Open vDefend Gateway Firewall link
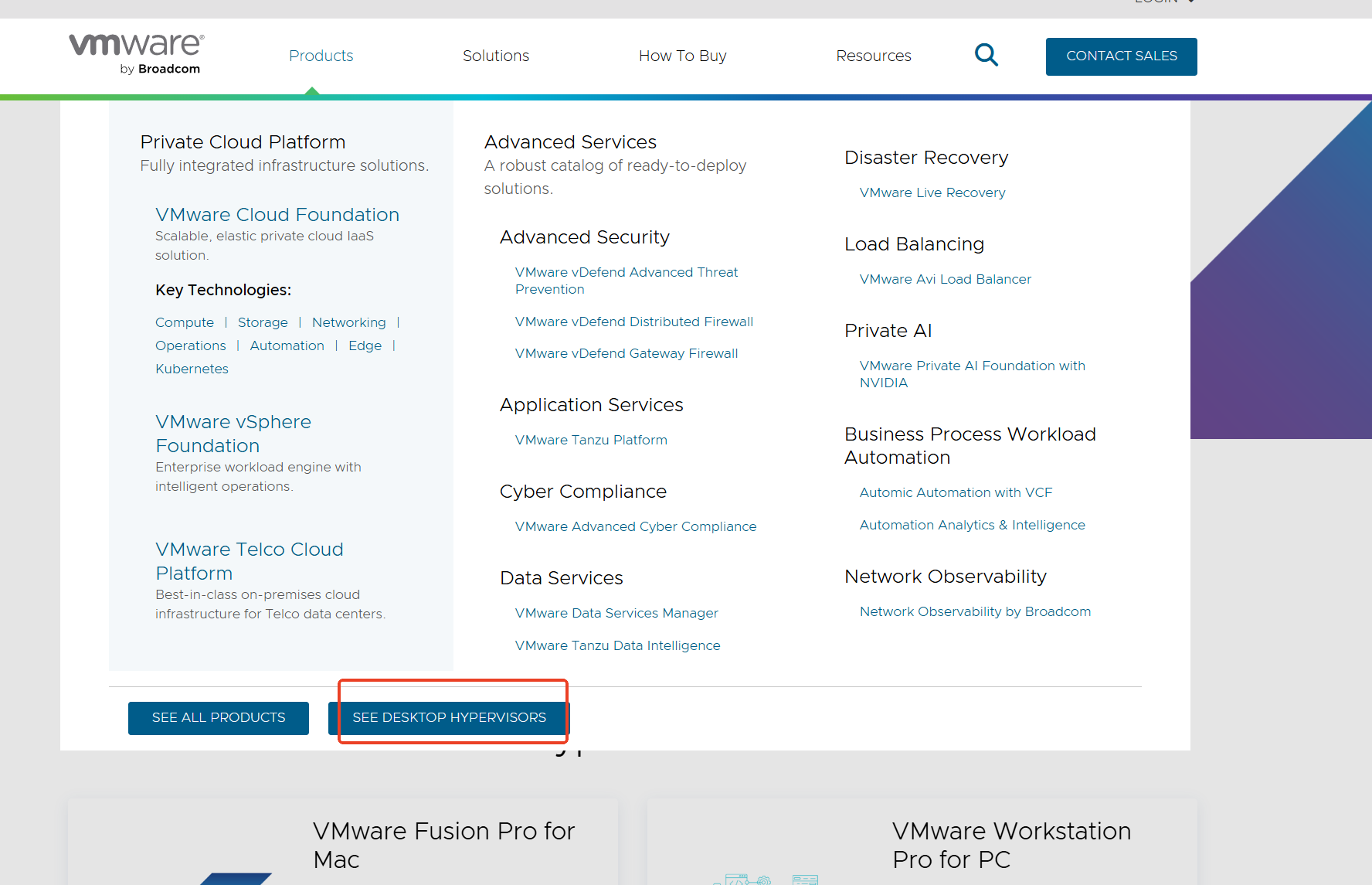 point(627,353)
